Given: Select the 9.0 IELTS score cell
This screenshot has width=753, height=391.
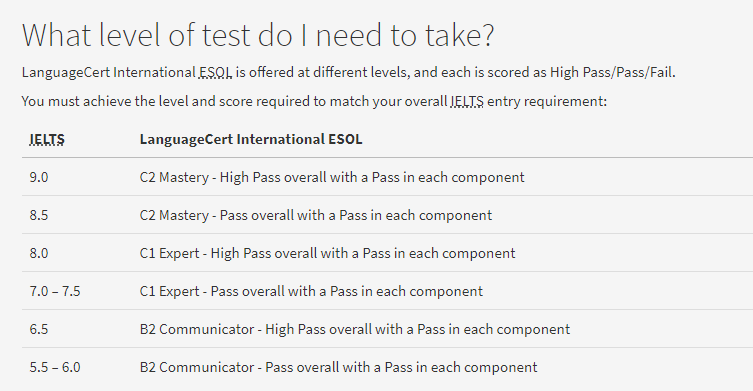Looking at the screenshot, I should (x=39, y=177).
